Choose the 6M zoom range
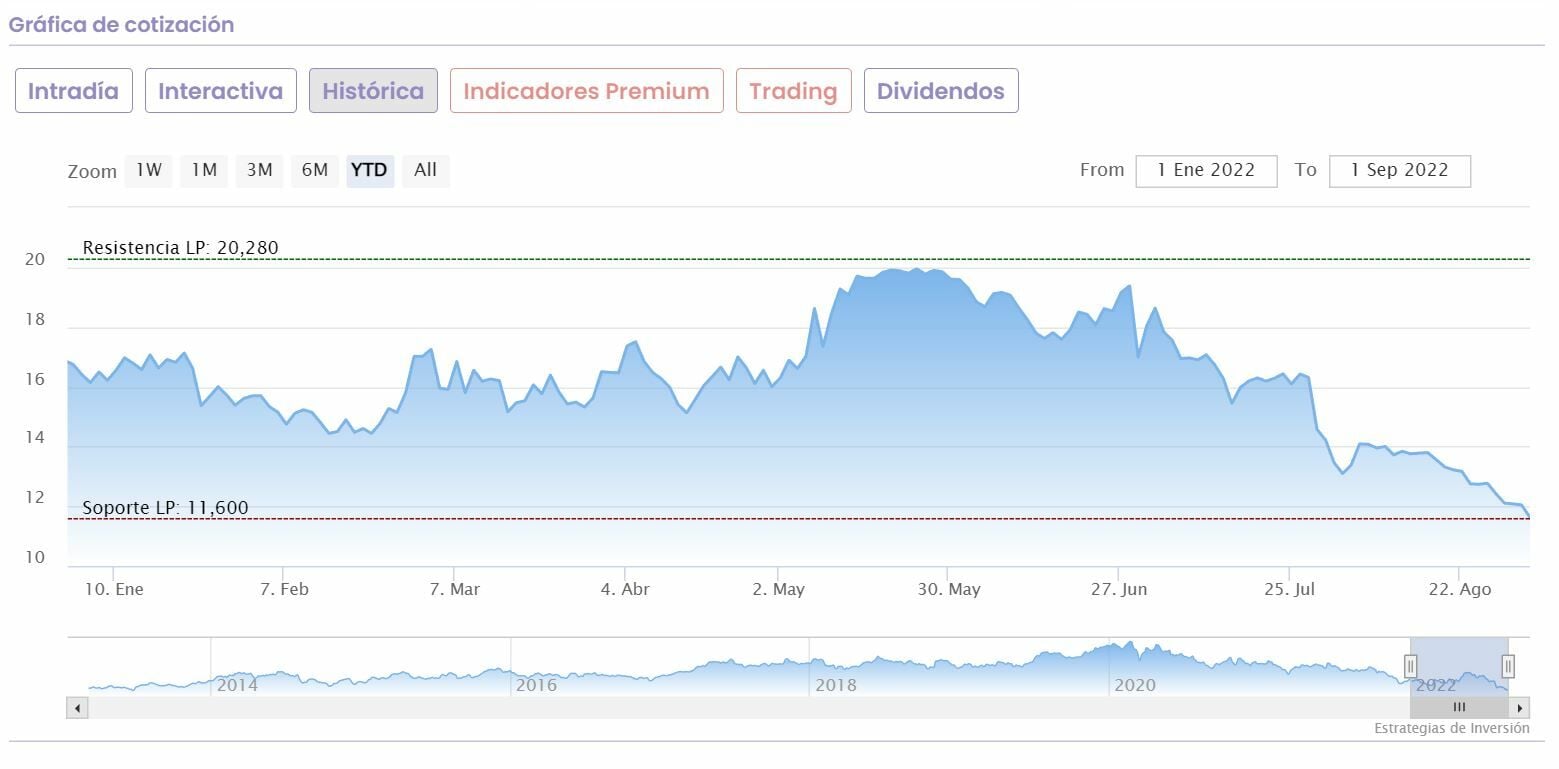The height and width of the screenshot is (769, 1559). (x=315, y=170)
